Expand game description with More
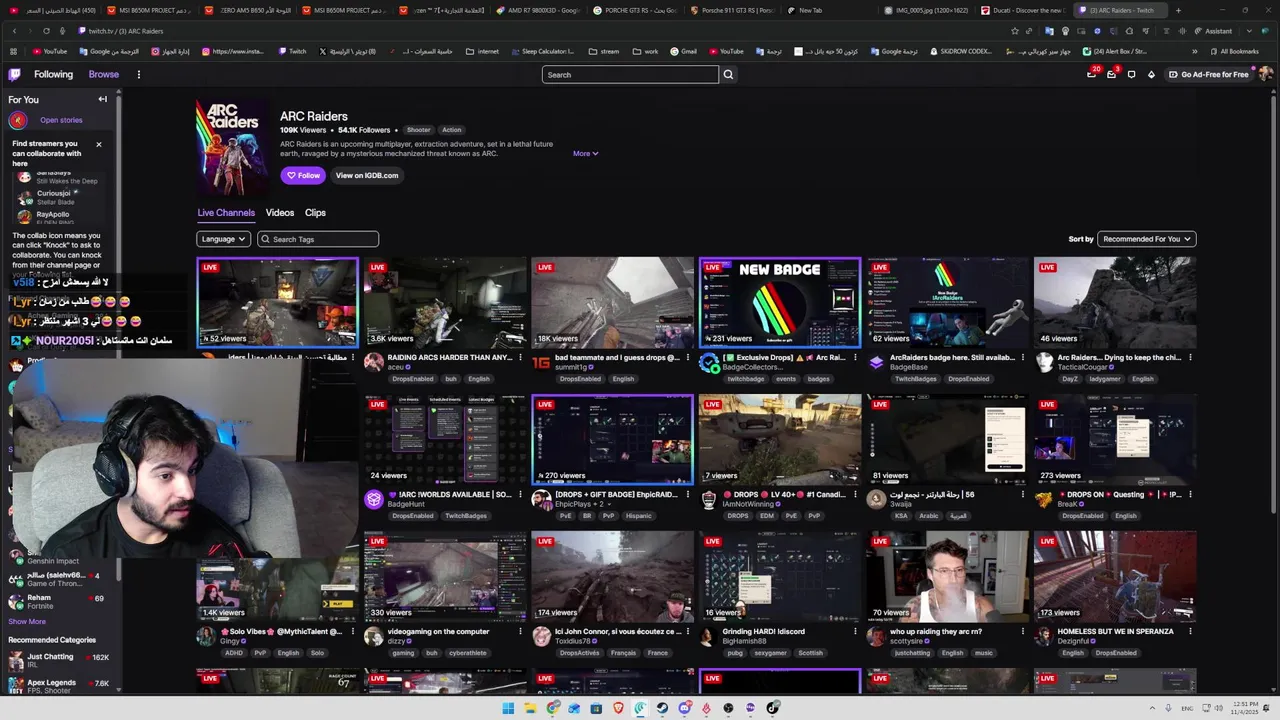Viewport: 1280px width, 720px height. (x=585, y=153)
